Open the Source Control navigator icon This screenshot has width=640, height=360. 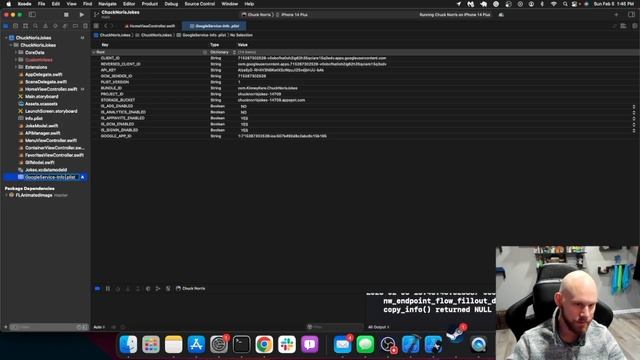pos(16,26)
